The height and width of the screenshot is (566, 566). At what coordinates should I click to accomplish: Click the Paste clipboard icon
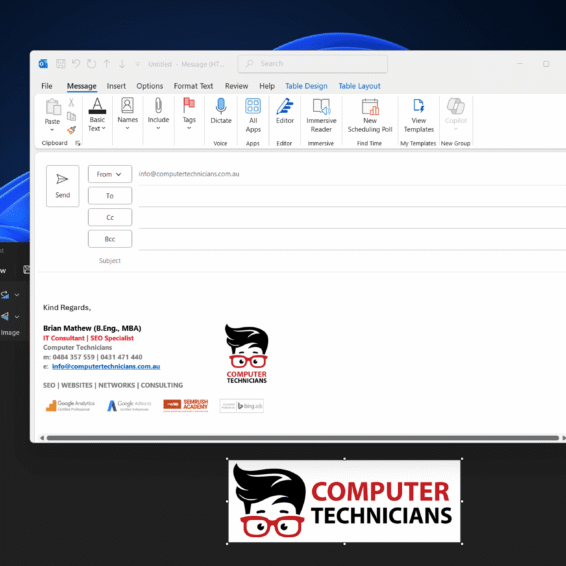click(53, 107)
